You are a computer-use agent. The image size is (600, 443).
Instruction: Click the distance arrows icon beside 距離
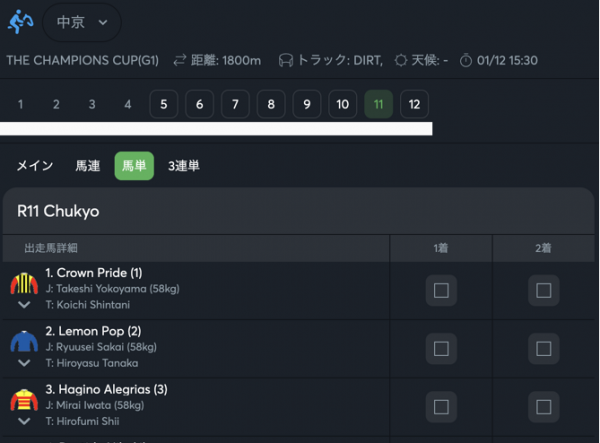coord(179,60)
